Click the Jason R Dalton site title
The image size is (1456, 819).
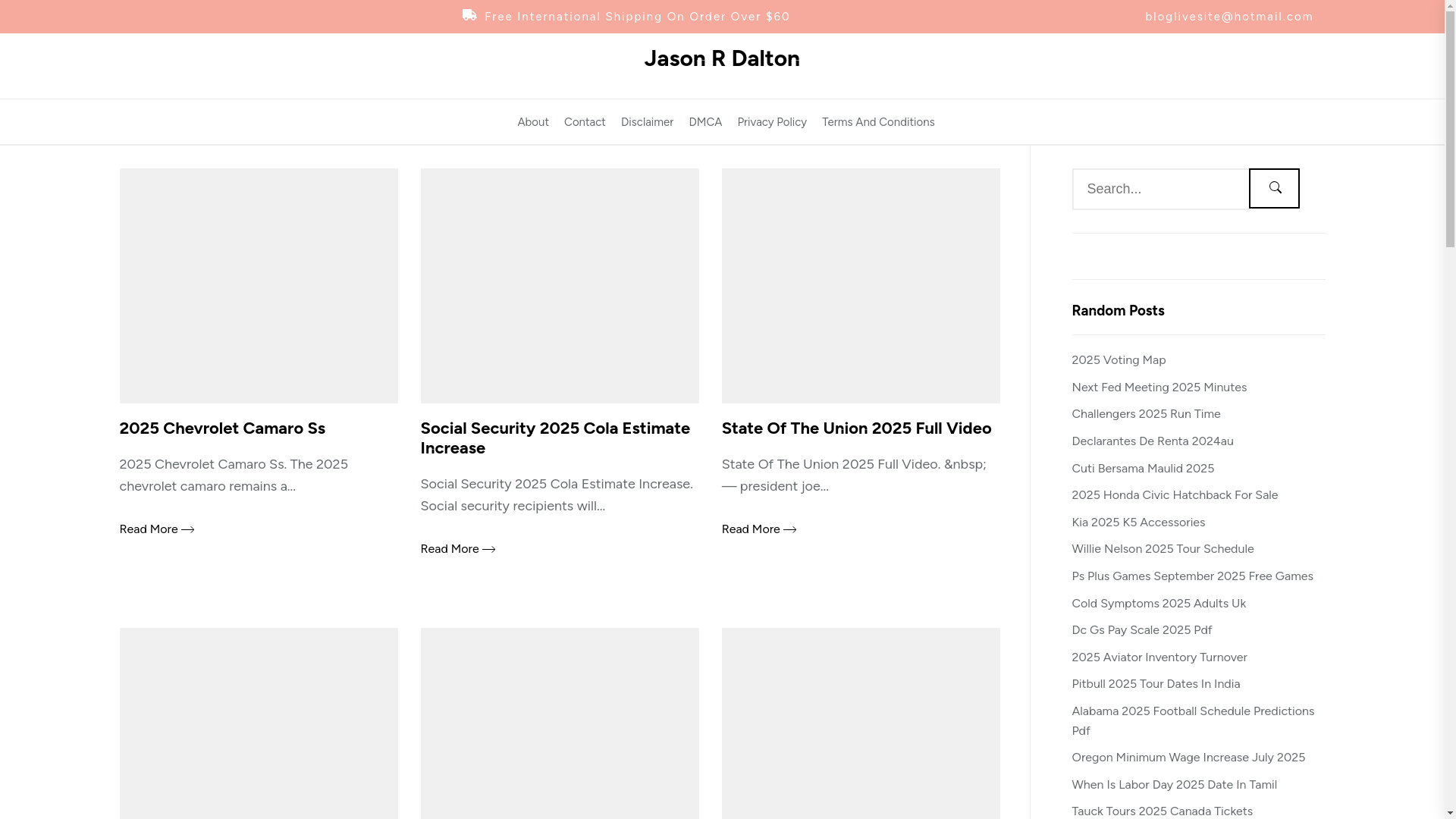(x=722, y=58)
